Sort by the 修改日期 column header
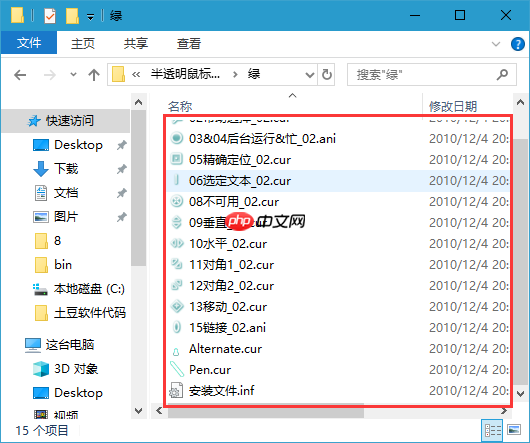This screenshot has width=530, height=443. point(453,106)
